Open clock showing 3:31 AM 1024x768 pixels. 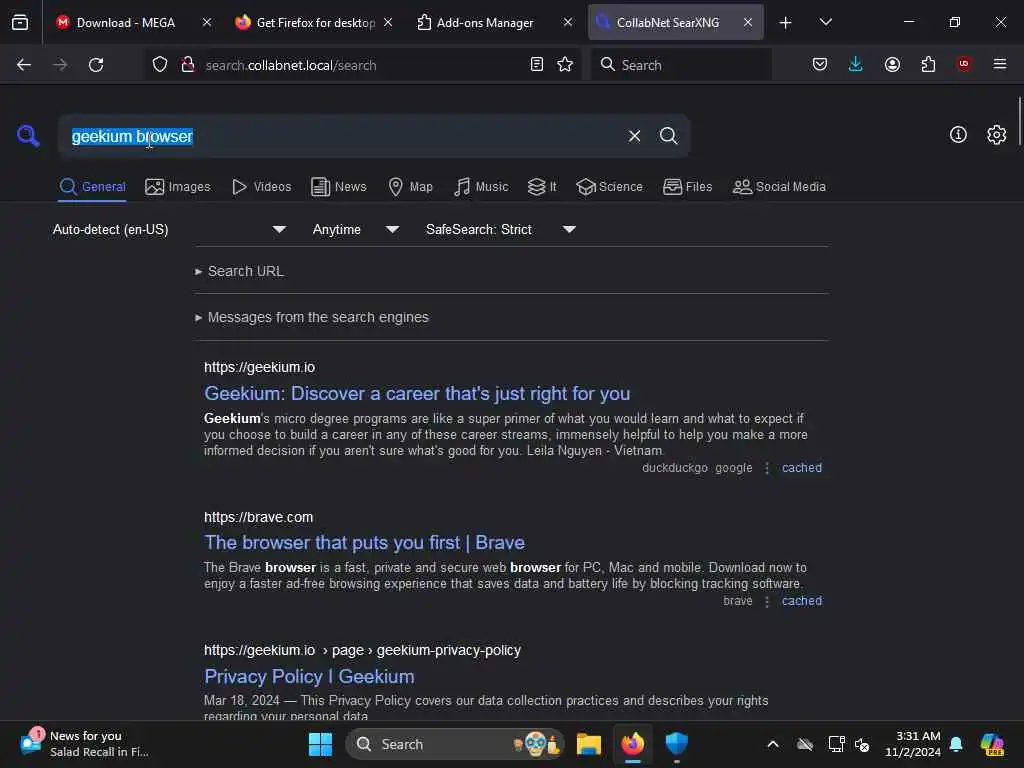coord(912,744)
